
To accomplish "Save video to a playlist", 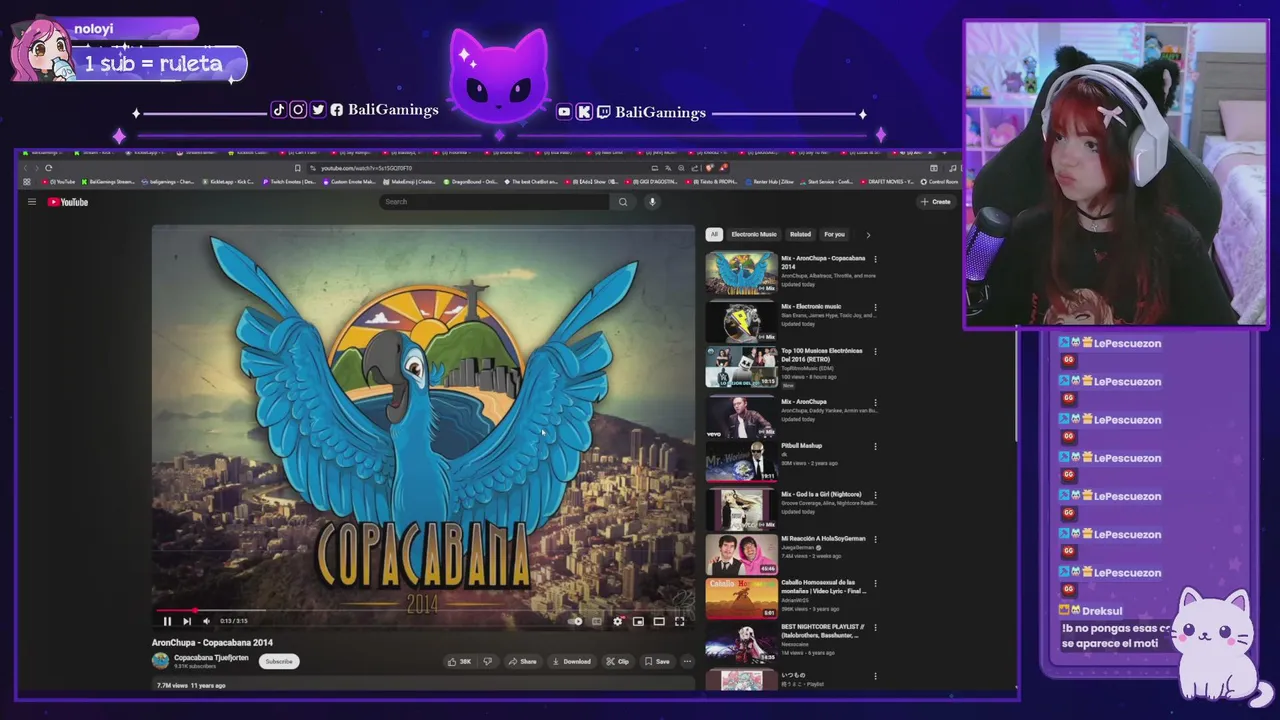I will coord(657,661).
